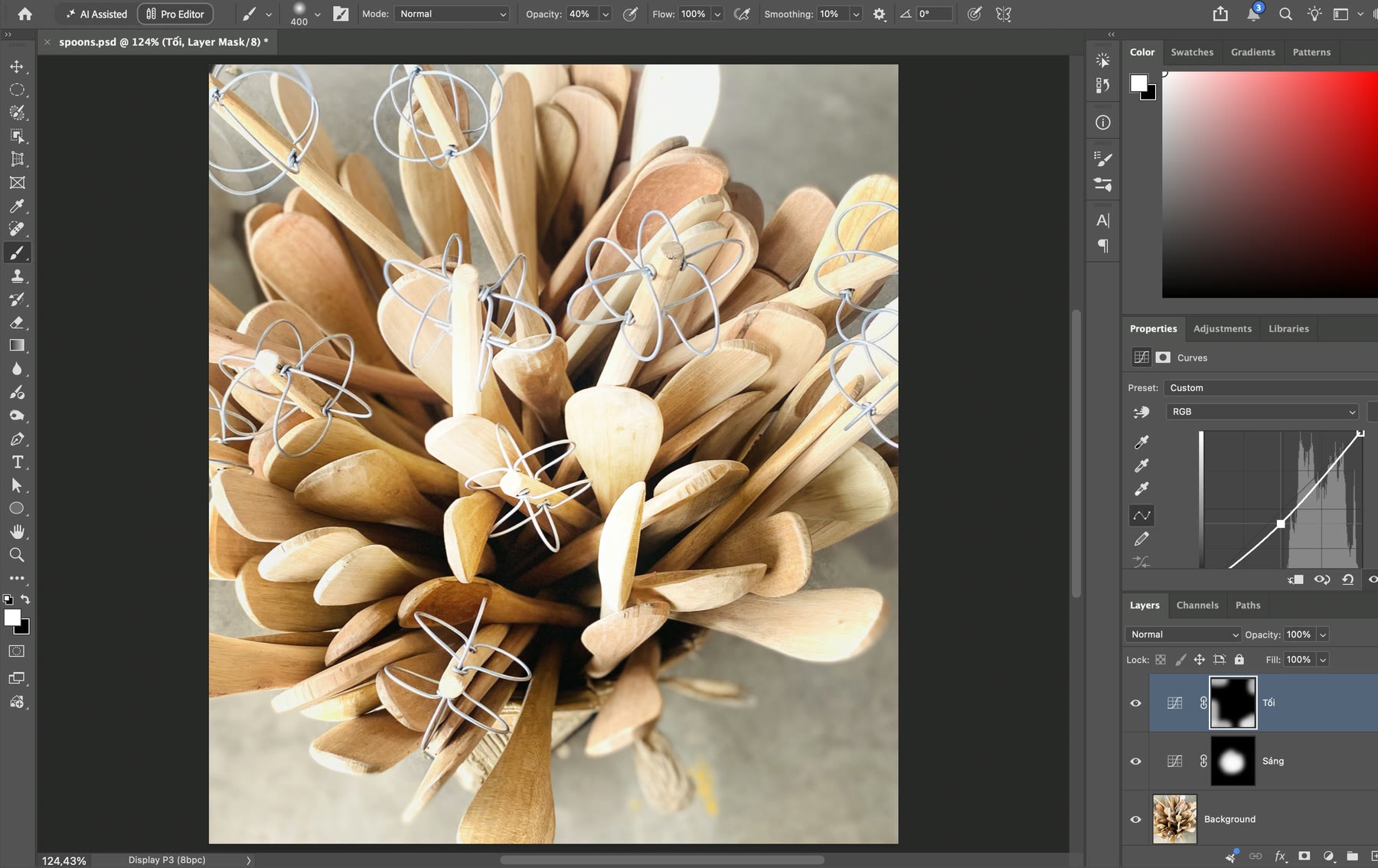Clip Curves adjustment to layer

1295,579
